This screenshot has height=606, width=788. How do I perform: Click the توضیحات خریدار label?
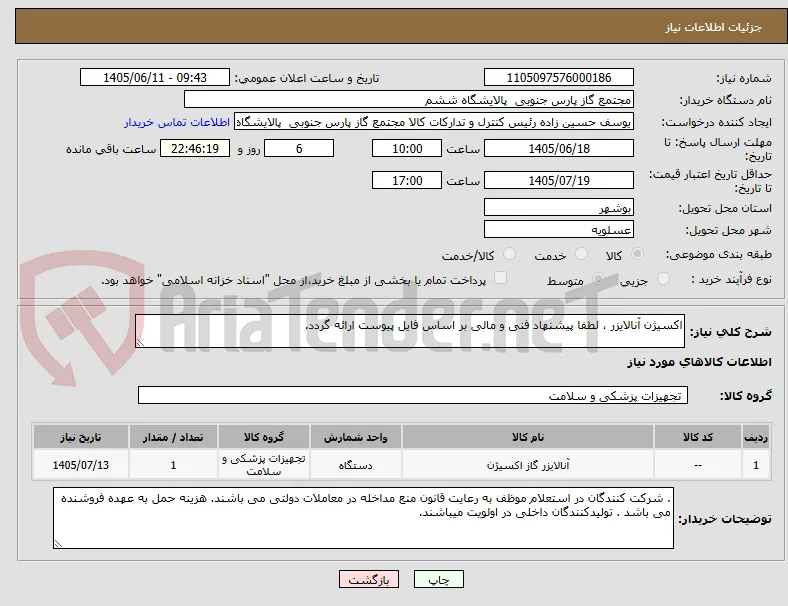click(x=725, y=519)
